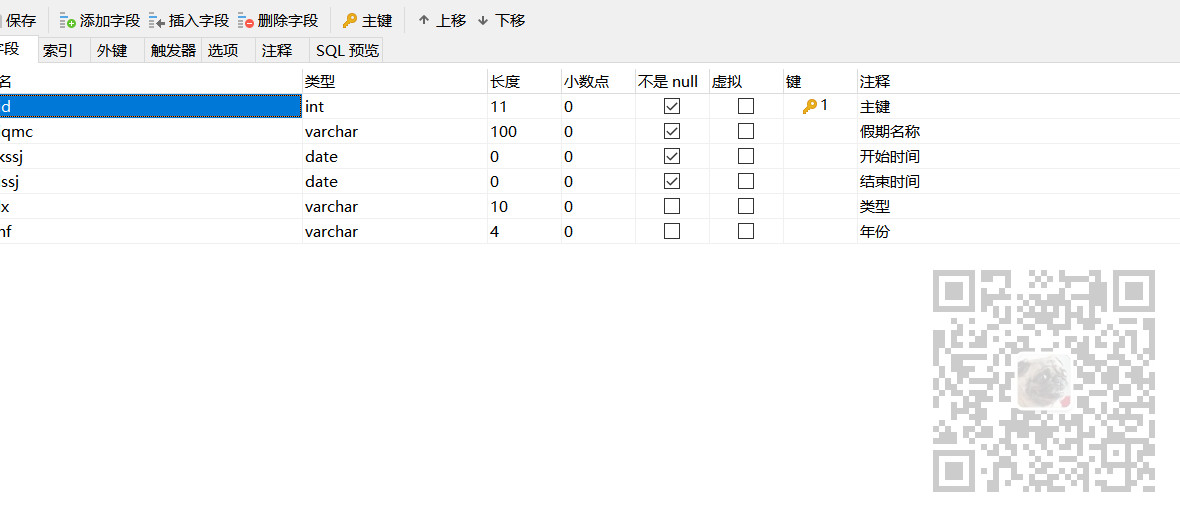Select the int type cell
Viewport: 1180px width, 516px height.
point(394,106)
